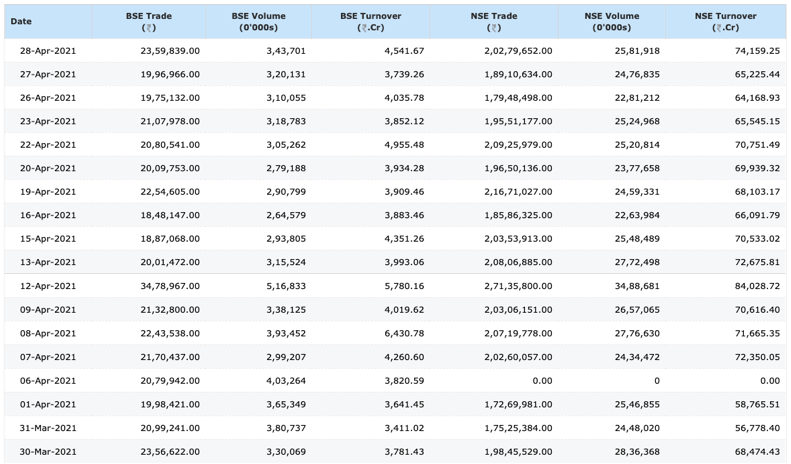Click the BSE Turnover column header

click(x=370, y=22)
